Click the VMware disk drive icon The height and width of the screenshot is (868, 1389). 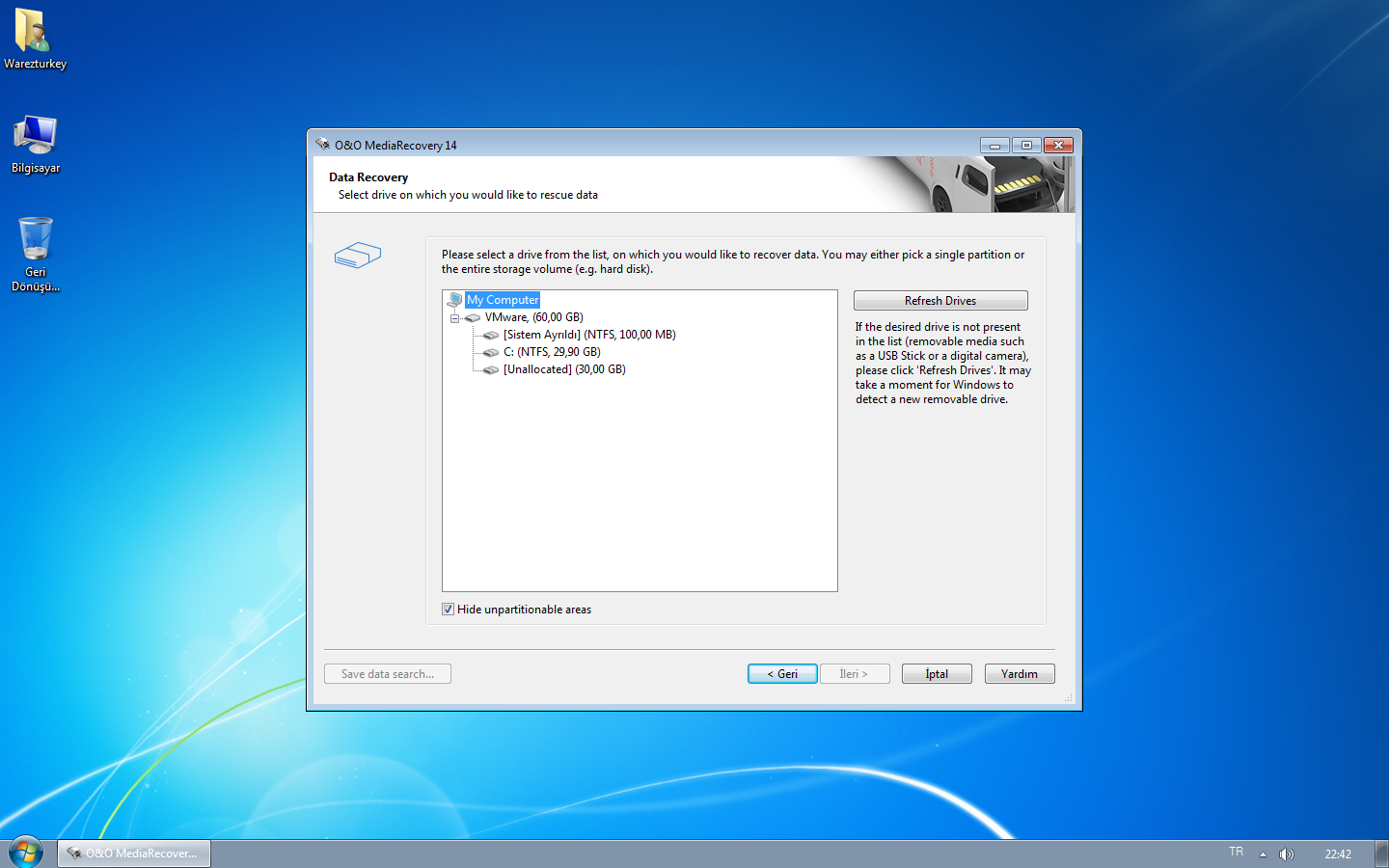coord(473,317)
